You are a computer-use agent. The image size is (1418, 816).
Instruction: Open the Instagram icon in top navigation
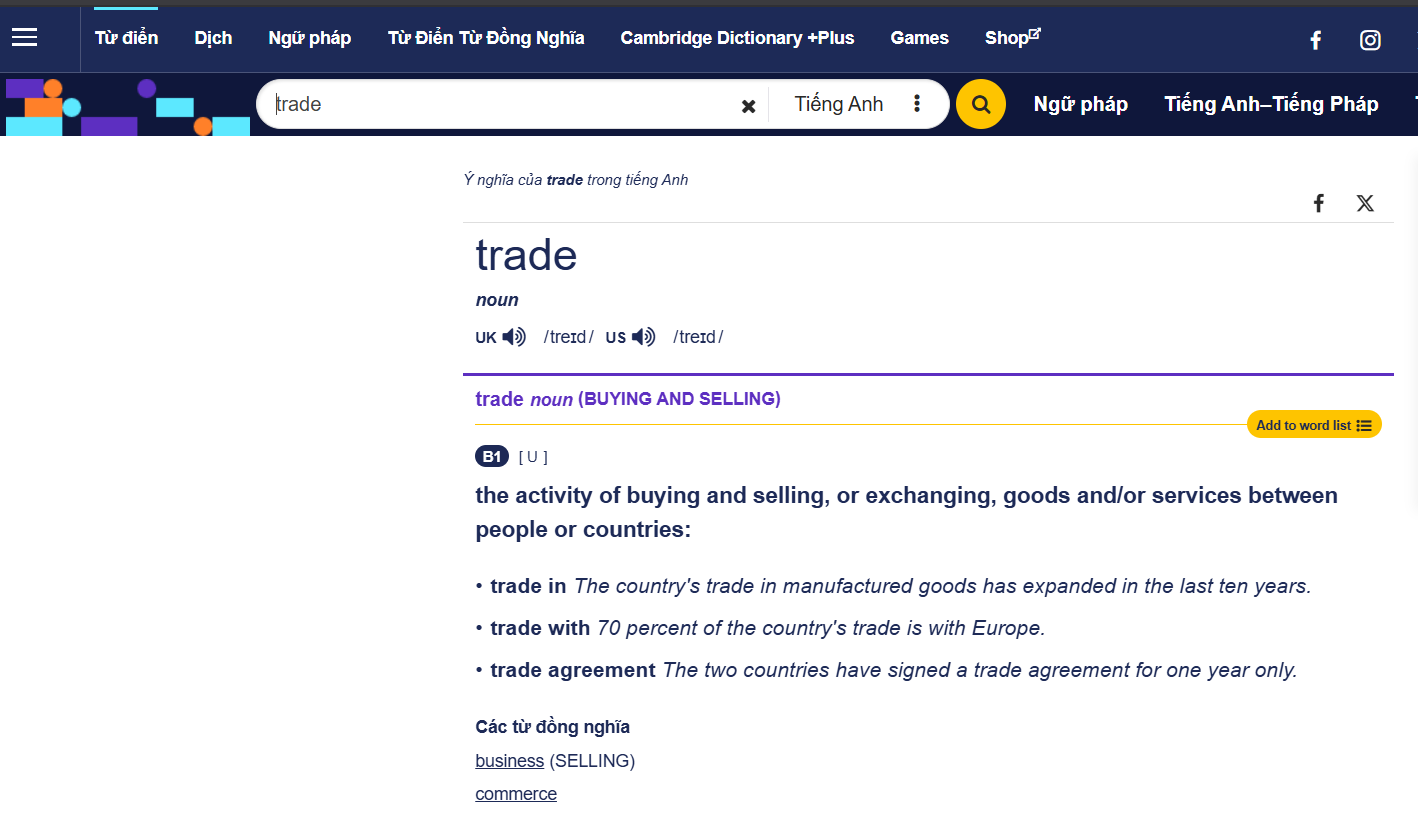pos(1370,40)
